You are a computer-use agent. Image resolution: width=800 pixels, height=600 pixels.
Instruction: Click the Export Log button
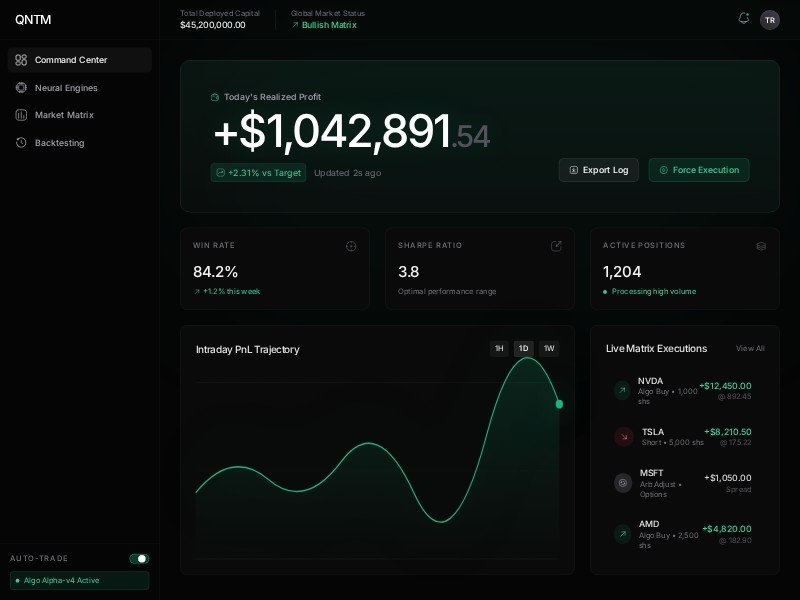(598, 170)
